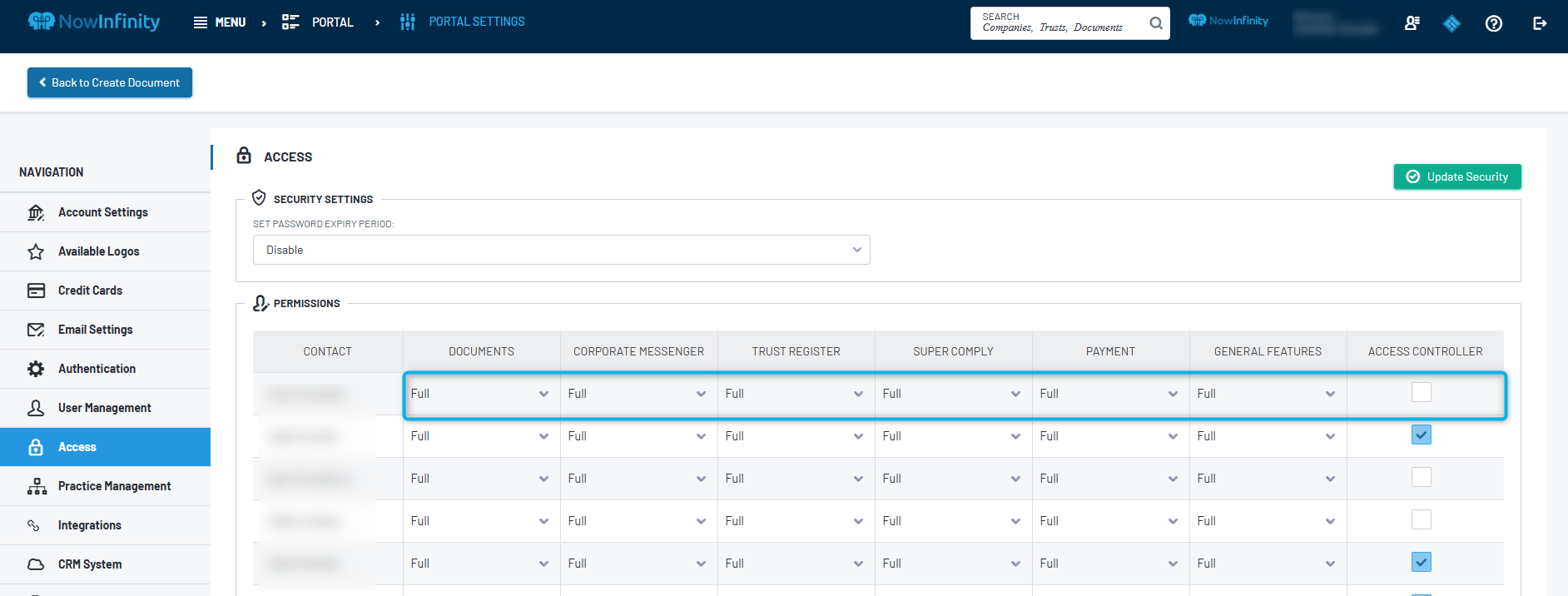
Task: Open the main MENU in top bar
Action: tap(220, 22)
